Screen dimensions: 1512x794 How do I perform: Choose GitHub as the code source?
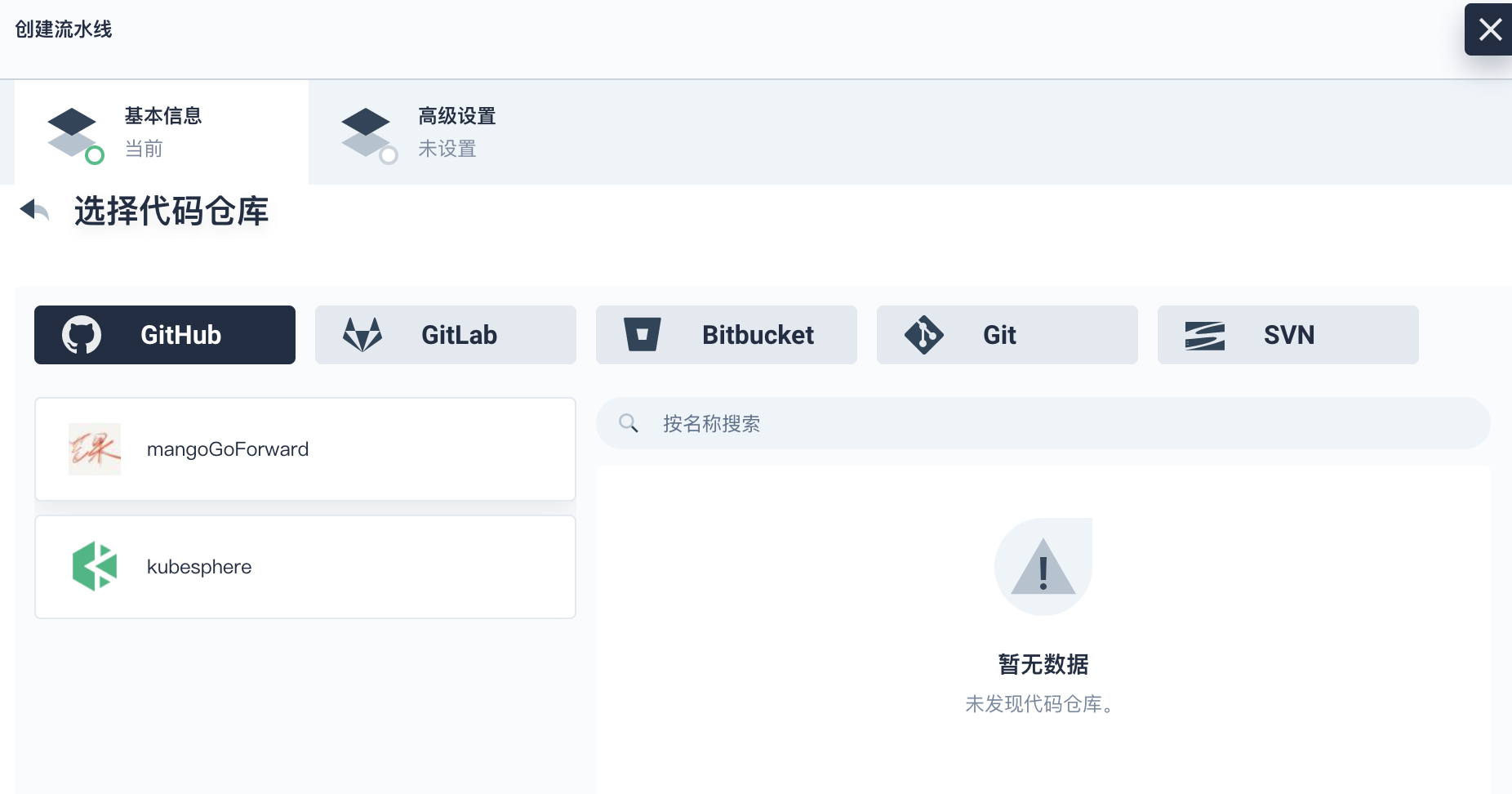[x=164, y=334]
